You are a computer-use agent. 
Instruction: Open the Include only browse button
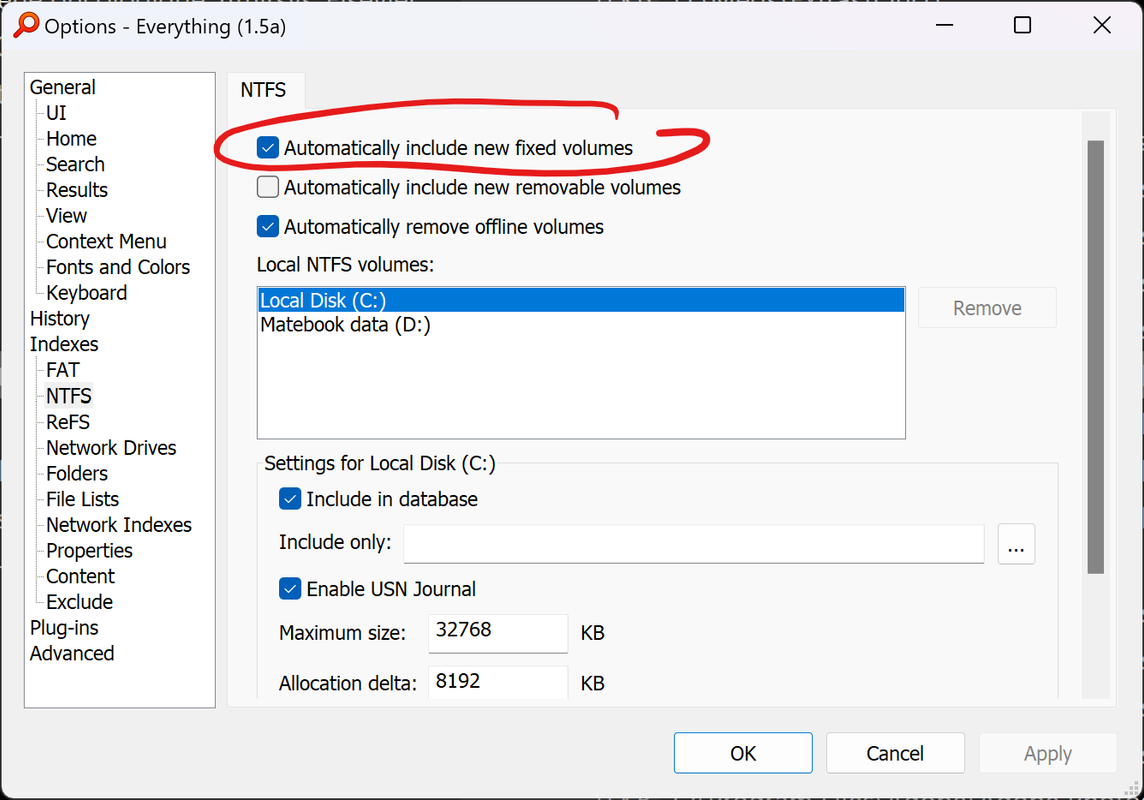coord(1016,544)
